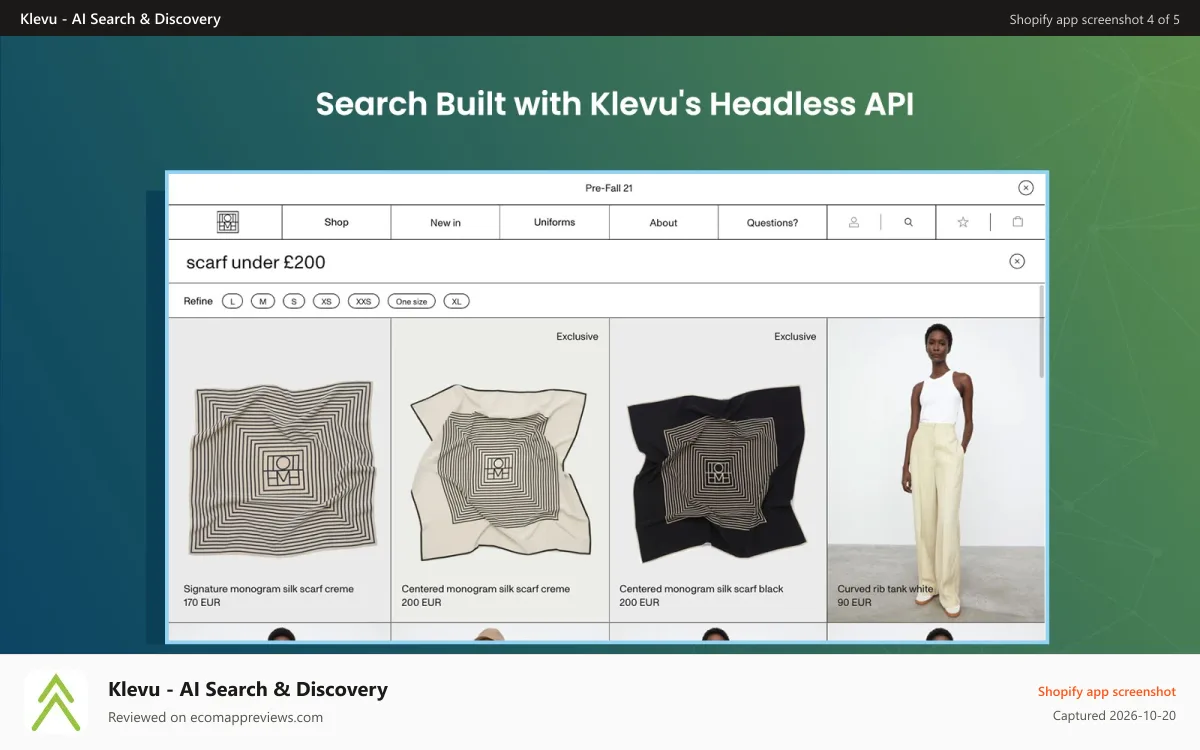Open the wishlist star icon
The height and width of the screenshot is (750, 1200).
pos(963,222)
